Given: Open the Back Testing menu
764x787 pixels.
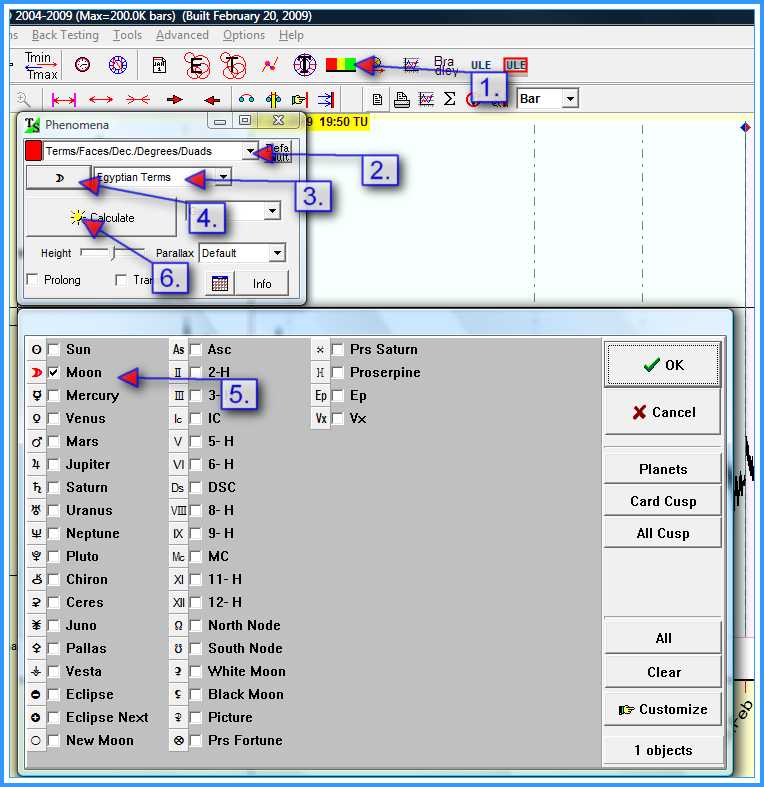Looking at the screenshot, I should tap(65, 35).
